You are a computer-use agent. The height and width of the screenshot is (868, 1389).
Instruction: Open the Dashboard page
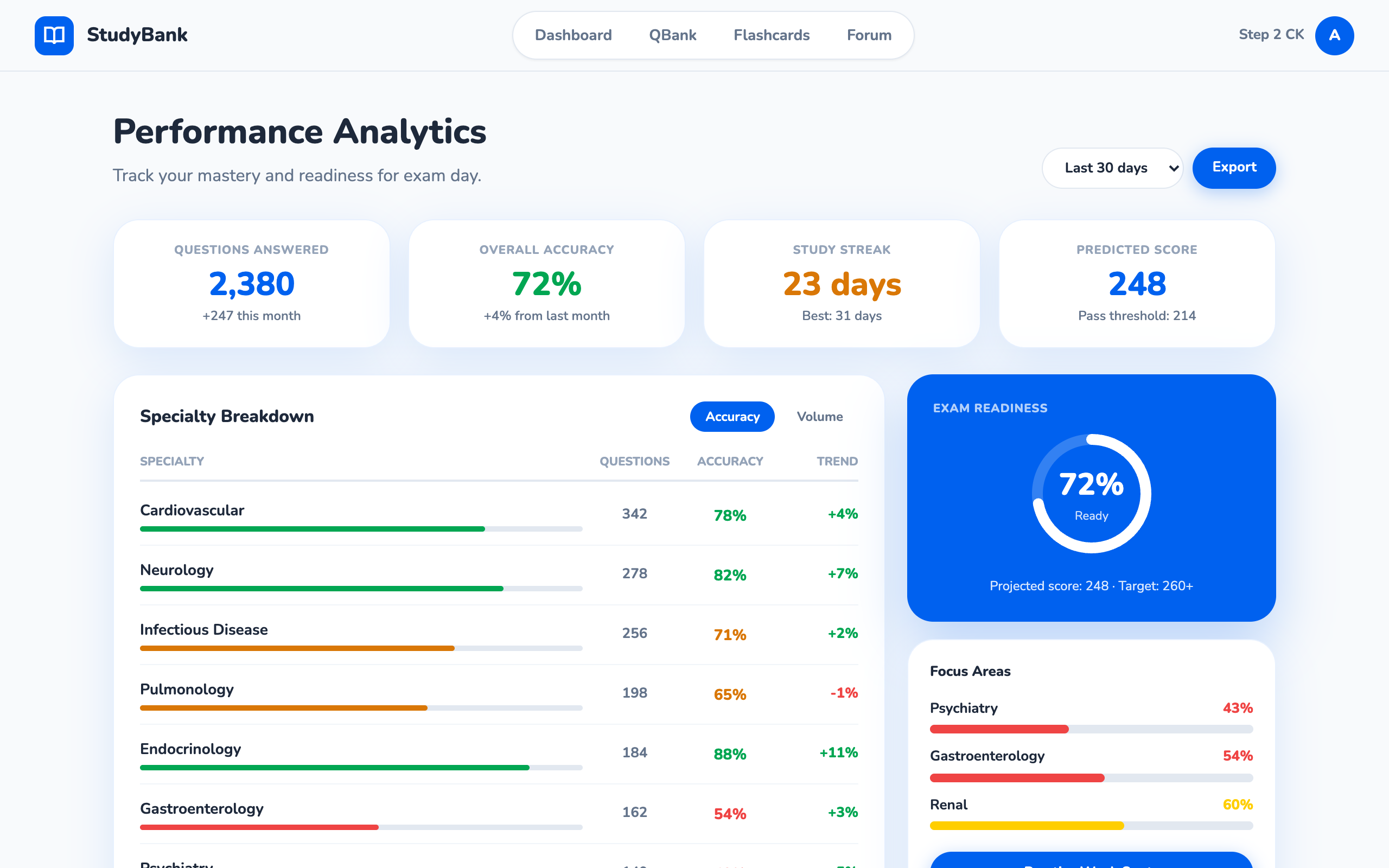pyautogui.click(x=573, y=35)
